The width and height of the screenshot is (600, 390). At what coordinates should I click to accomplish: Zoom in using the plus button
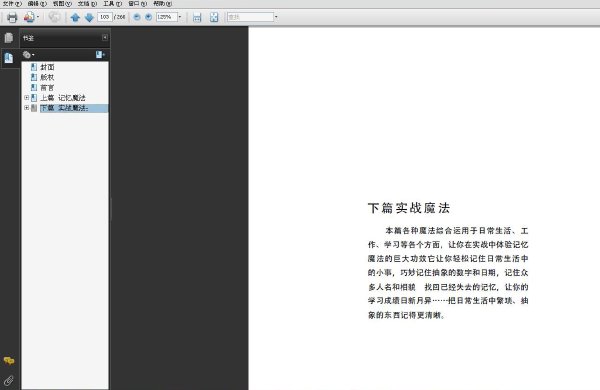(x=148, y=17)
